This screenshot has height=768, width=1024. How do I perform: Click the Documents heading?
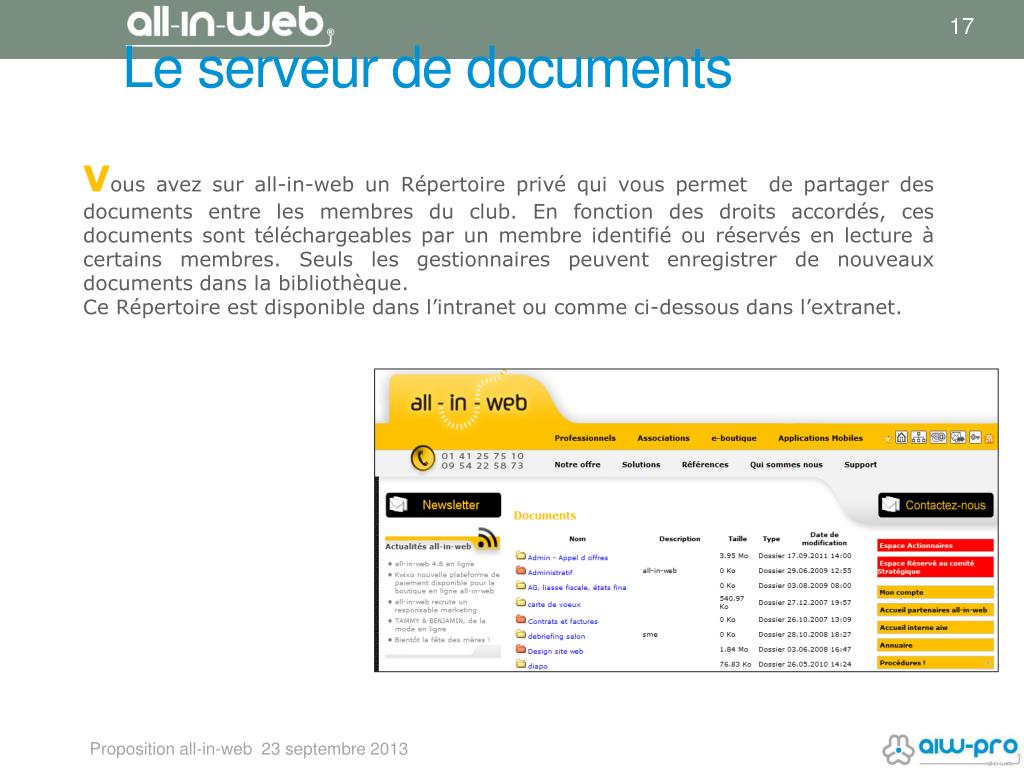[x=545, y=515]
